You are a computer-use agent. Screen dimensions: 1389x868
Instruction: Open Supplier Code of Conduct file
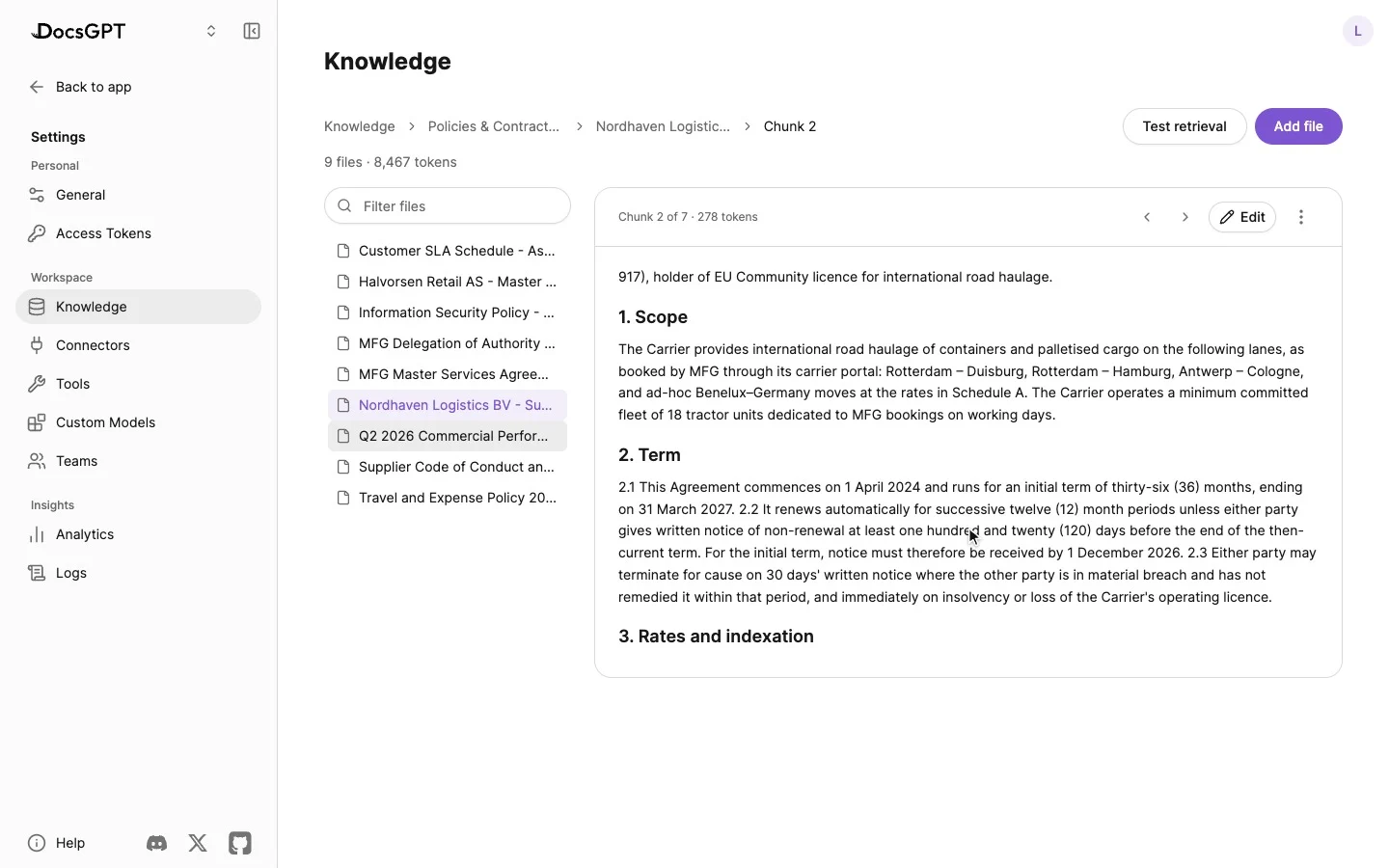[448, 467]
